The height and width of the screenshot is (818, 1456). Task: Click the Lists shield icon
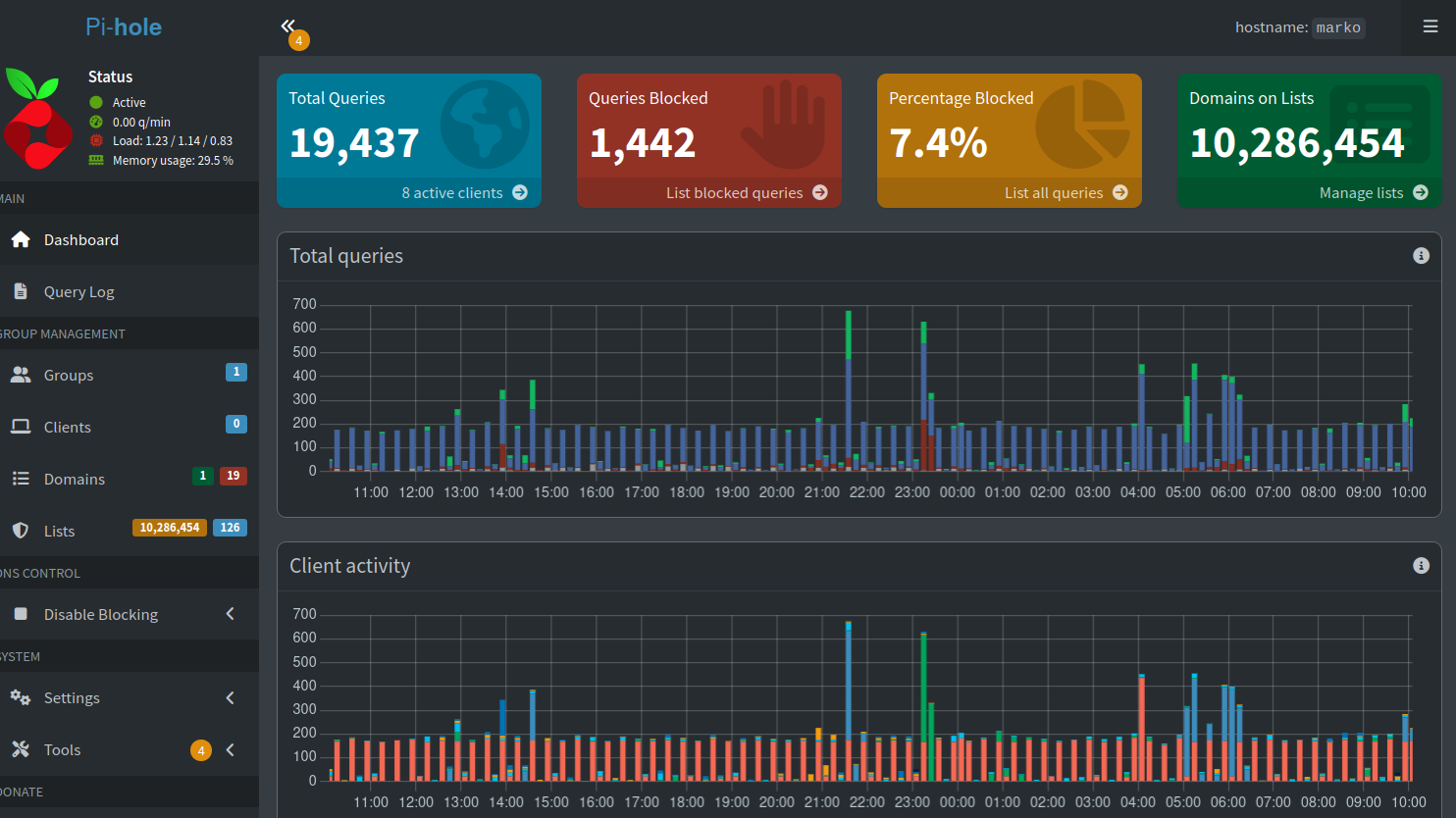(21, 531)
